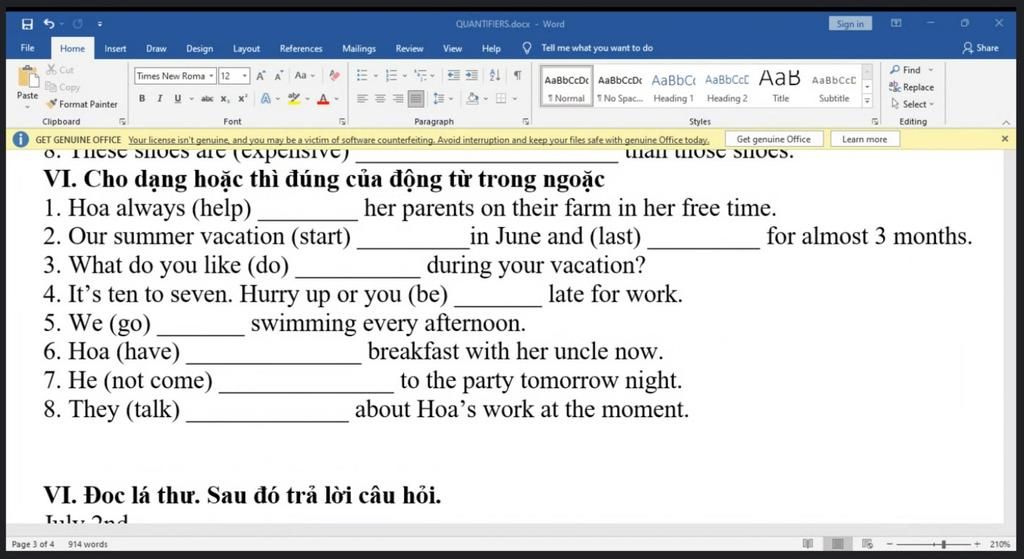This screenshot has width=1024, height=559.
Task: Decrease font size with shrink icon
Action: click(x=279, y=76)
